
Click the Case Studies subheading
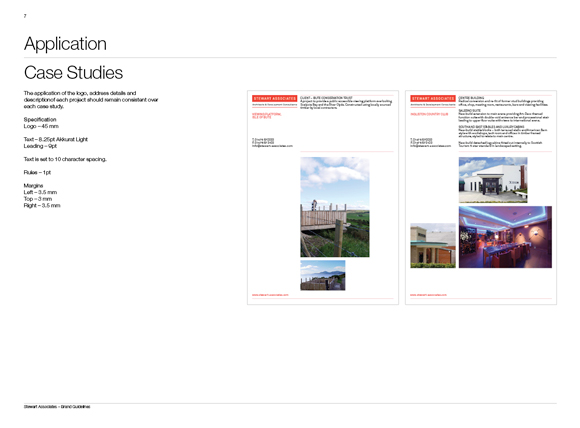click(73, 73)
